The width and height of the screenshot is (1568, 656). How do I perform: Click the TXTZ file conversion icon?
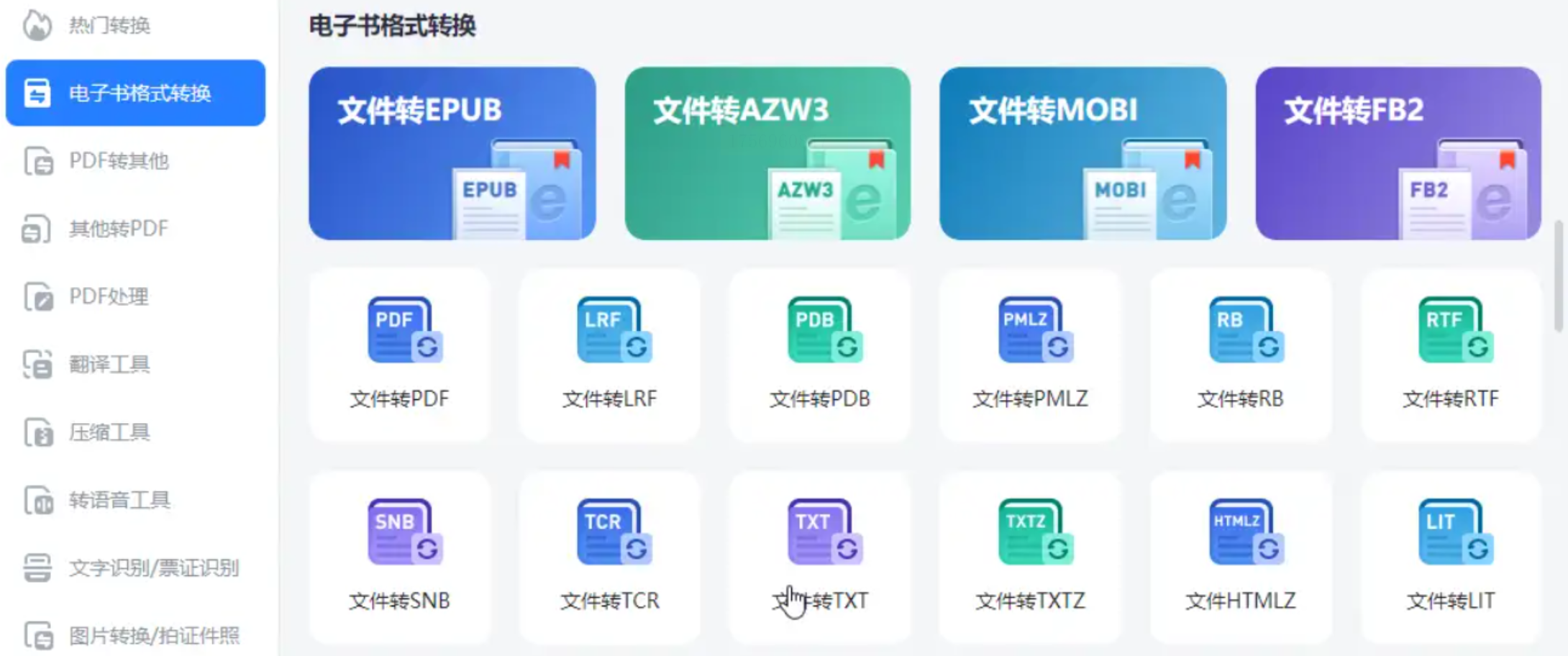tap(1036, 532)
